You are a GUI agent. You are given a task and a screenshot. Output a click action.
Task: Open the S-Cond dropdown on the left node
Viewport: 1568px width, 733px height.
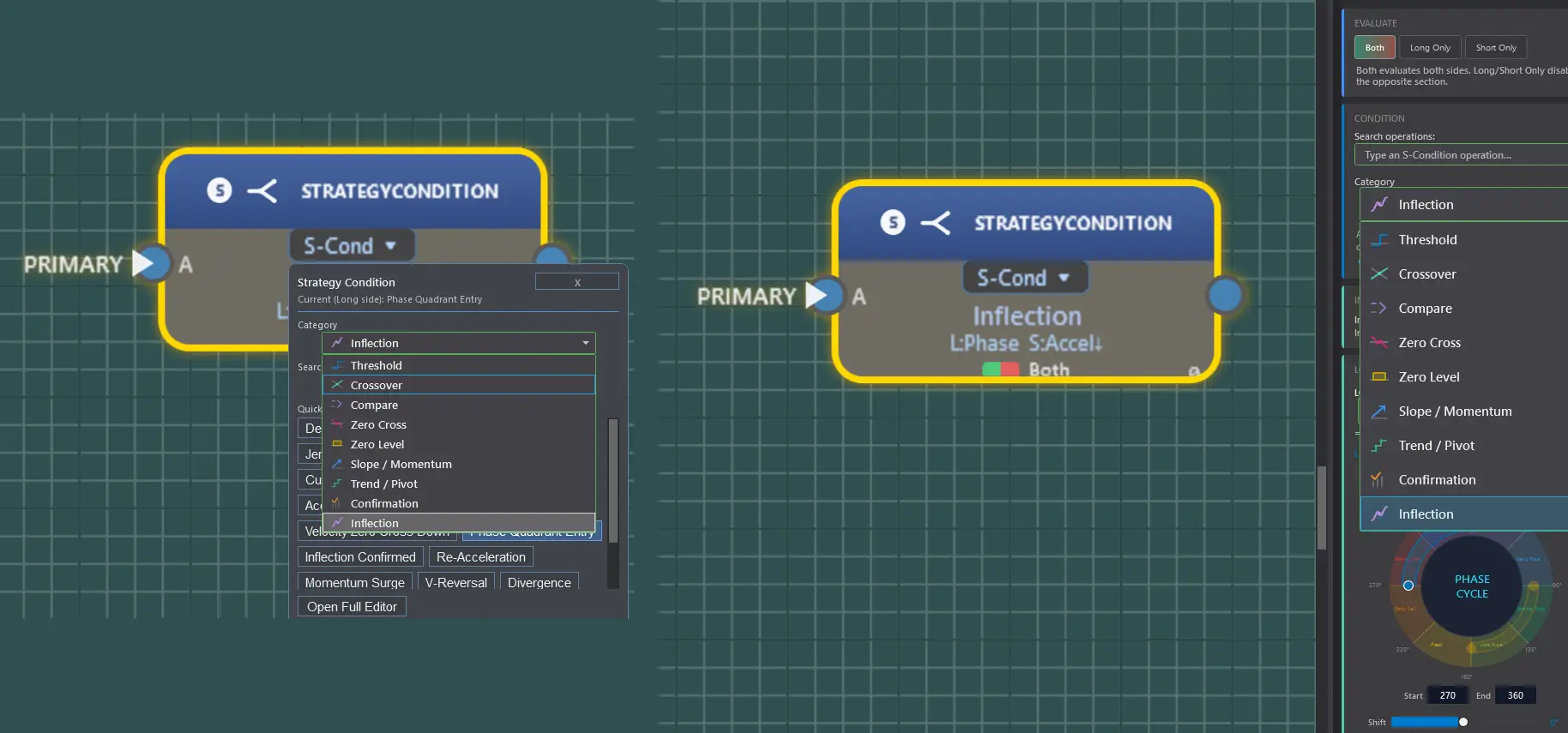[352, 246]
